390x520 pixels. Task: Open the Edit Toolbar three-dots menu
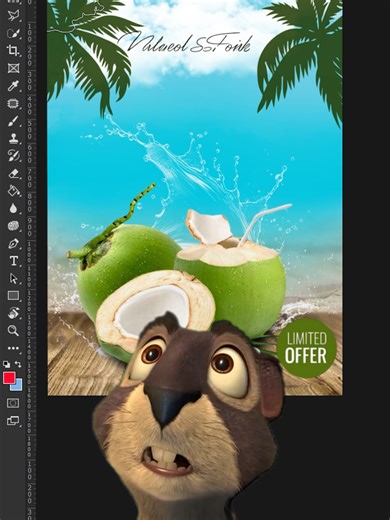click(x=13, y=348)
